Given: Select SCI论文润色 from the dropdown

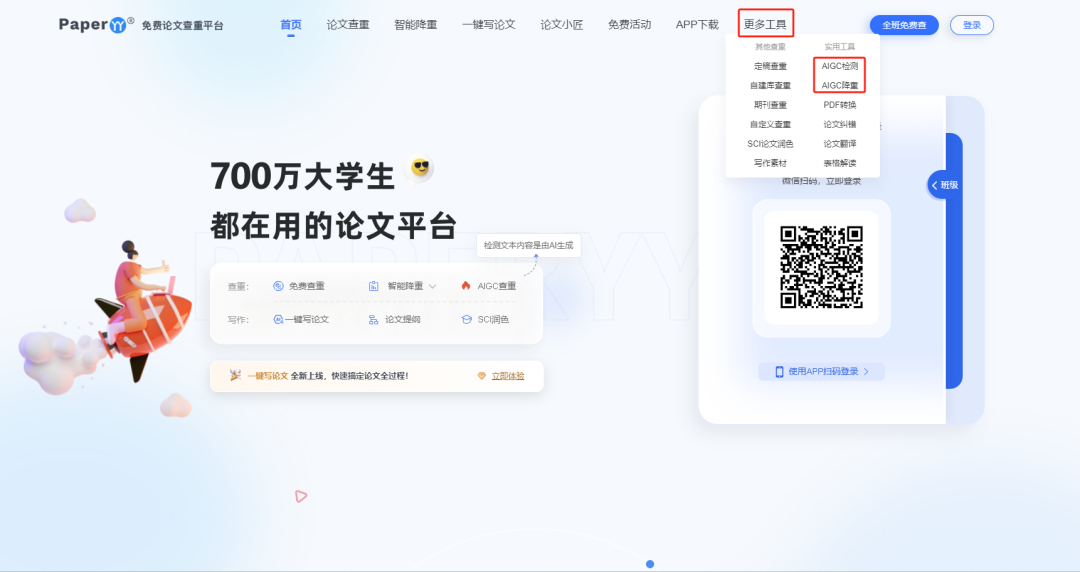Looking at the screenshot, I should coord(770,144).
